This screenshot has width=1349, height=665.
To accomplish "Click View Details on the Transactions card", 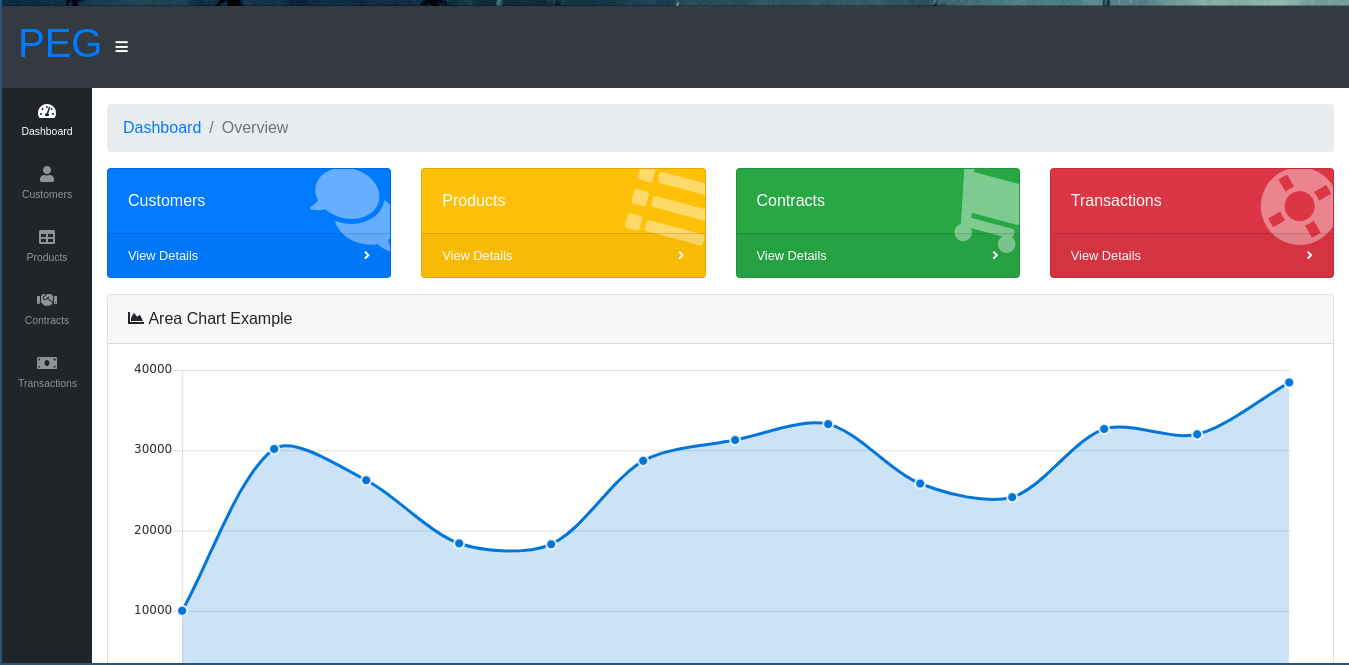I will 1105,255.
